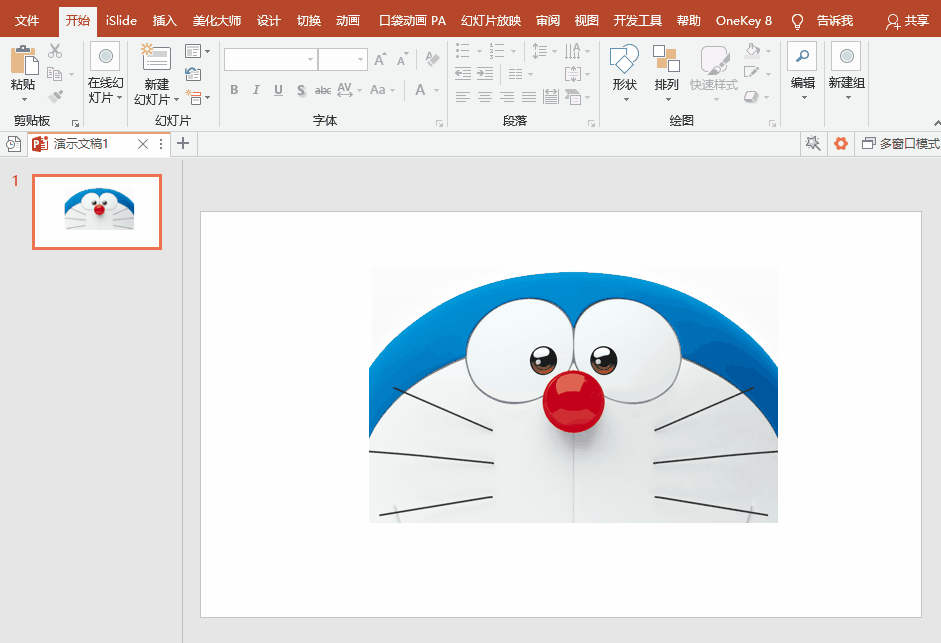The width and height of the screenshot is (941, 643).
Task: Open the AV Character Spacing dropdown
Action: 349,90
